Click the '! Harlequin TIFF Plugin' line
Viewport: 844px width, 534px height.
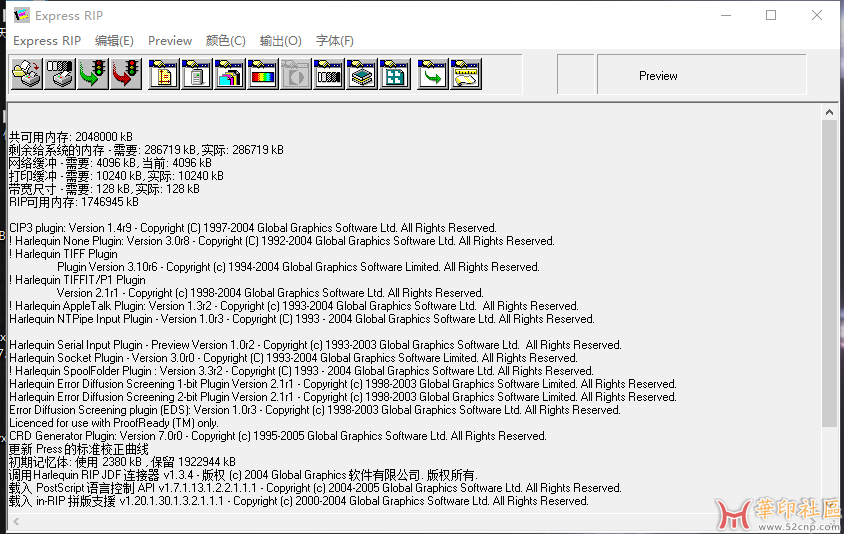63,254
